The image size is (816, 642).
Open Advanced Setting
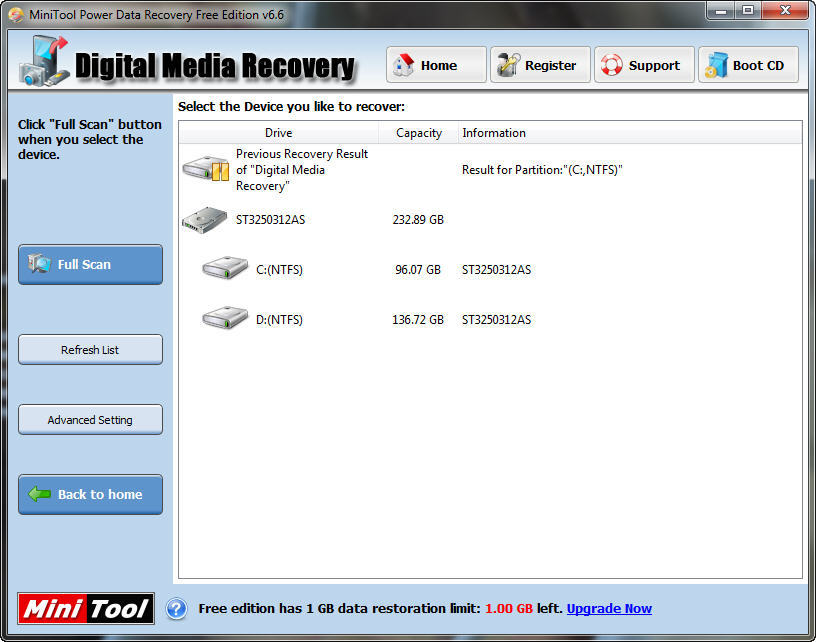click(x=90, y=420)
